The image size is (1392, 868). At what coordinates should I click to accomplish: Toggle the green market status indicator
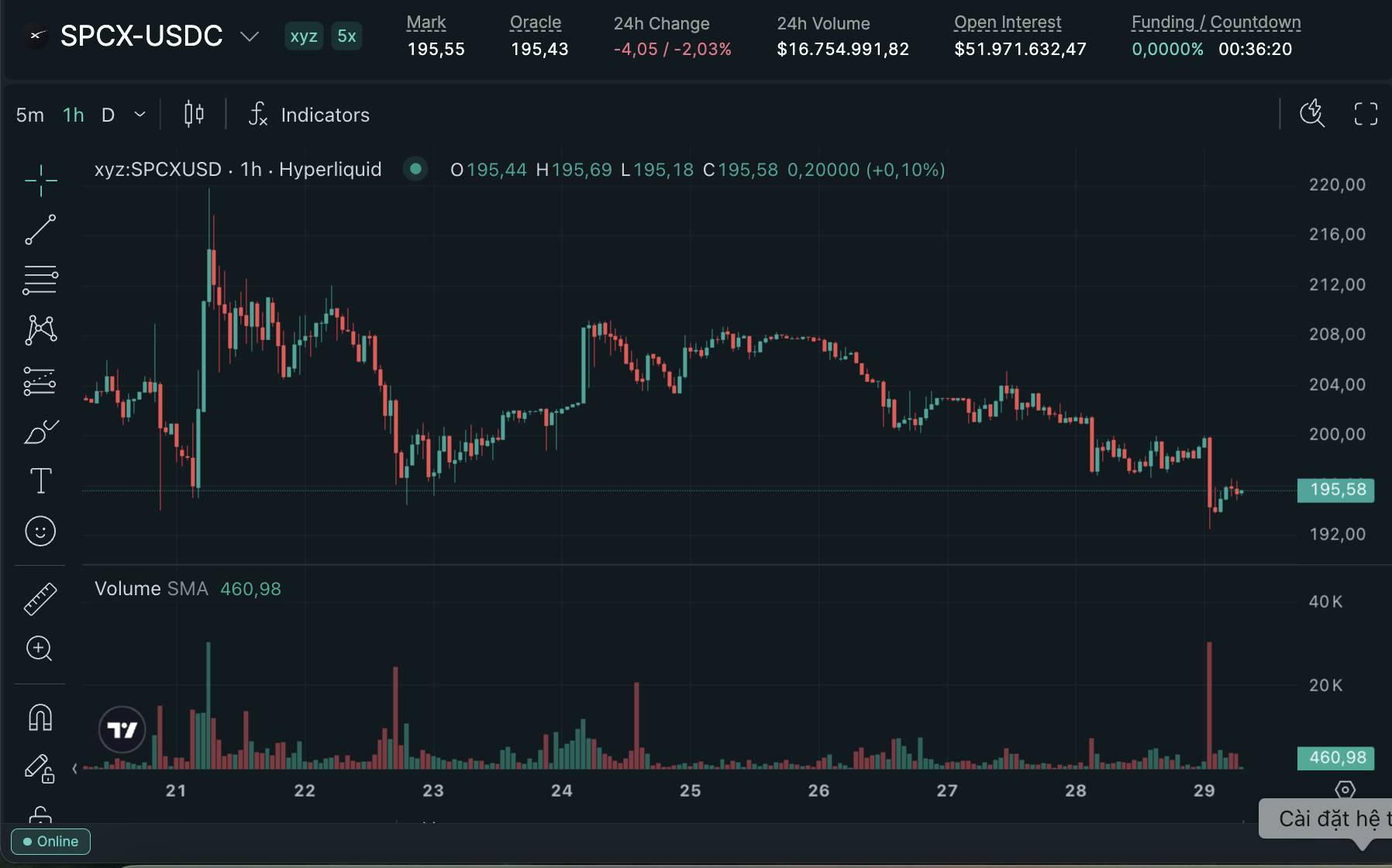[x=415, y=168]
